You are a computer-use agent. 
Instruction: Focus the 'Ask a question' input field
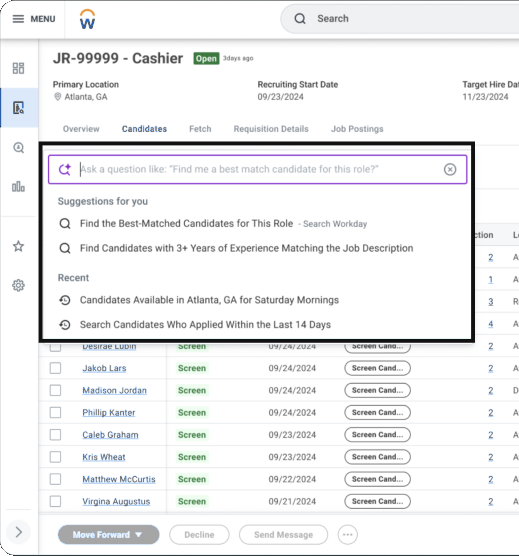259,169
